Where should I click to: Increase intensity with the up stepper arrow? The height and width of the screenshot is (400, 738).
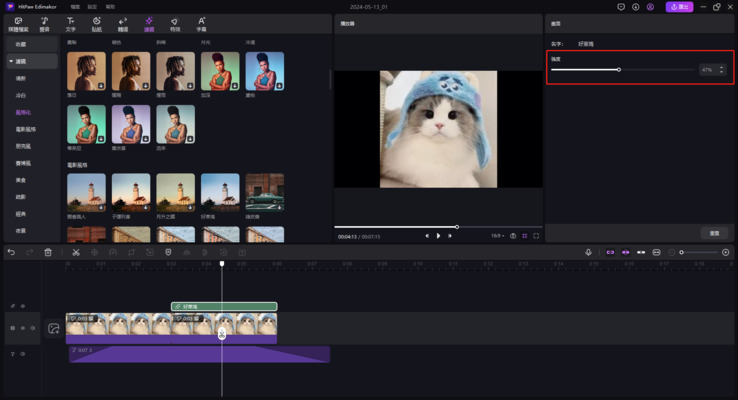722,67
